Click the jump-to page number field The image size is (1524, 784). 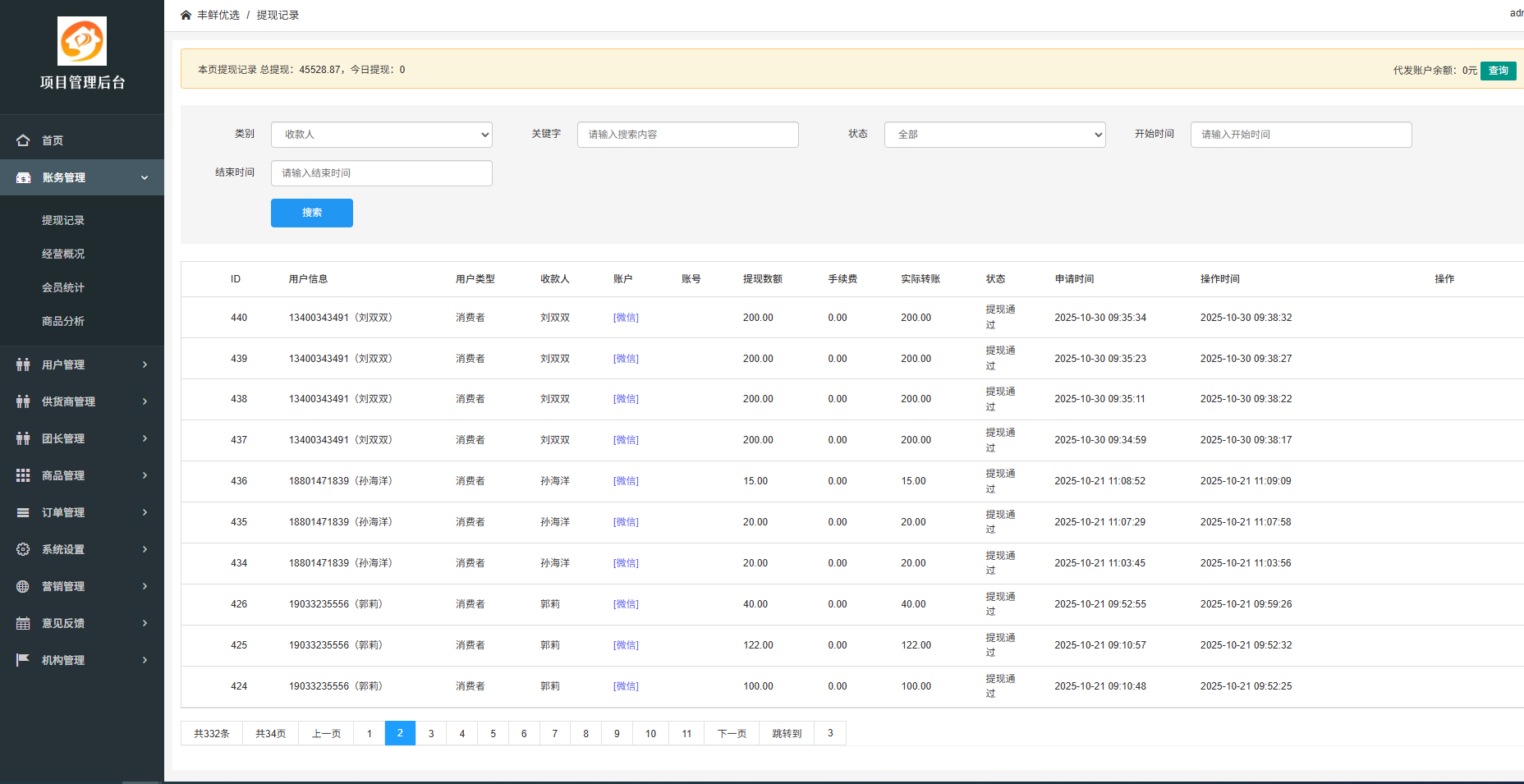tap(830, 733)
